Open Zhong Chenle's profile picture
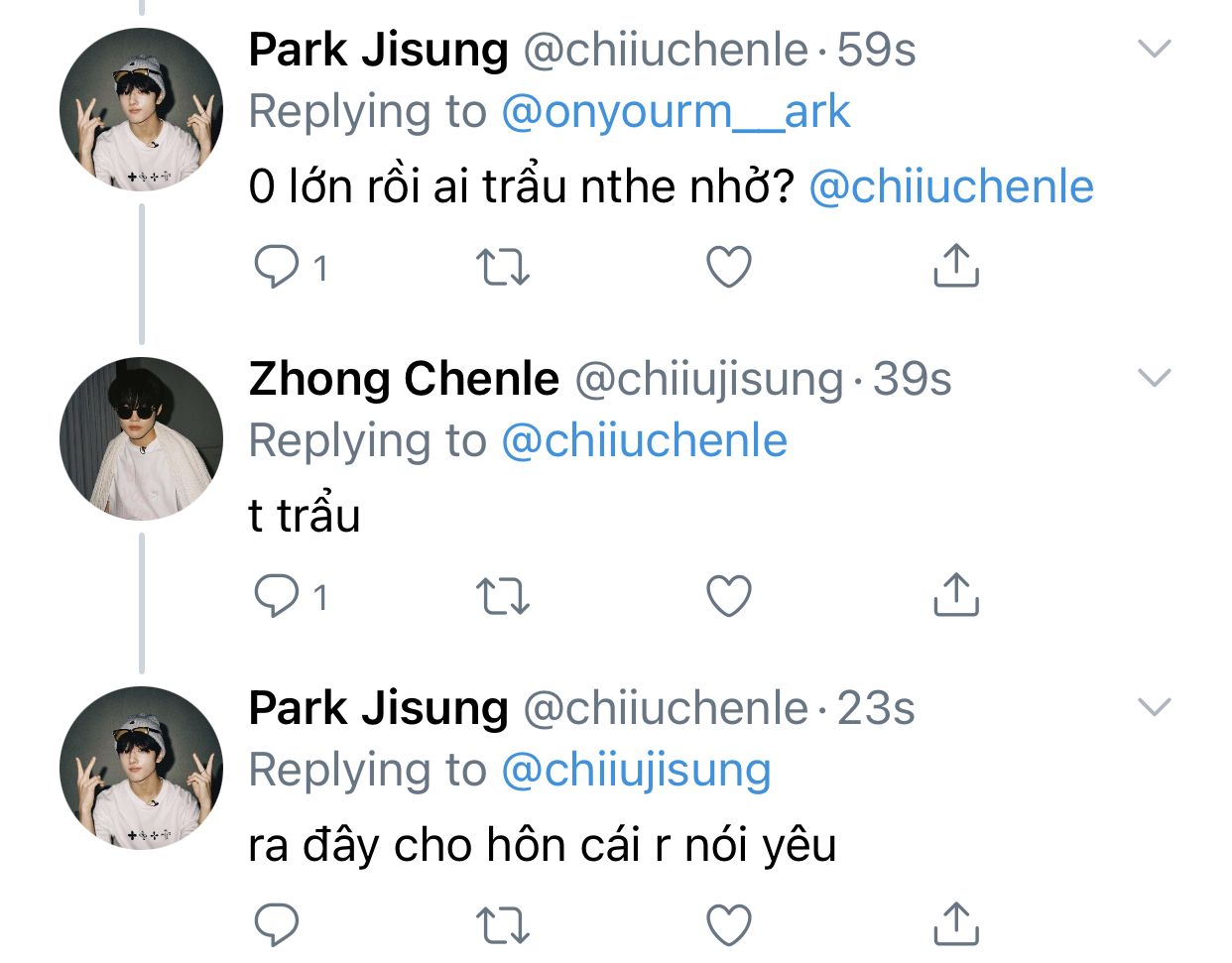1232x963 pixels. tap(141, 438)
